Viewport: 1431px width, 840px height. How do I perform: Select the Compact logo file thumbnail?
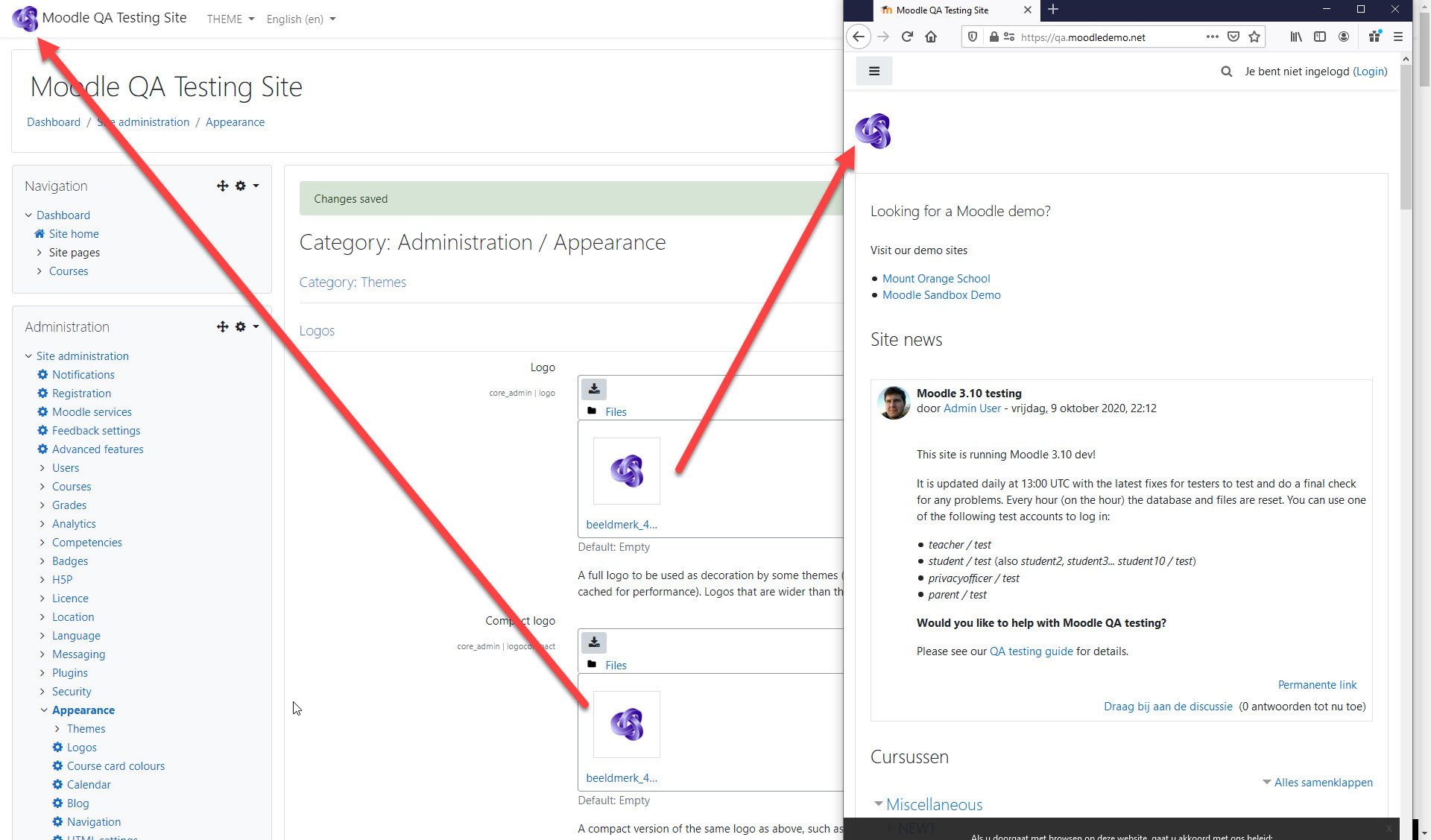point(626,724)
